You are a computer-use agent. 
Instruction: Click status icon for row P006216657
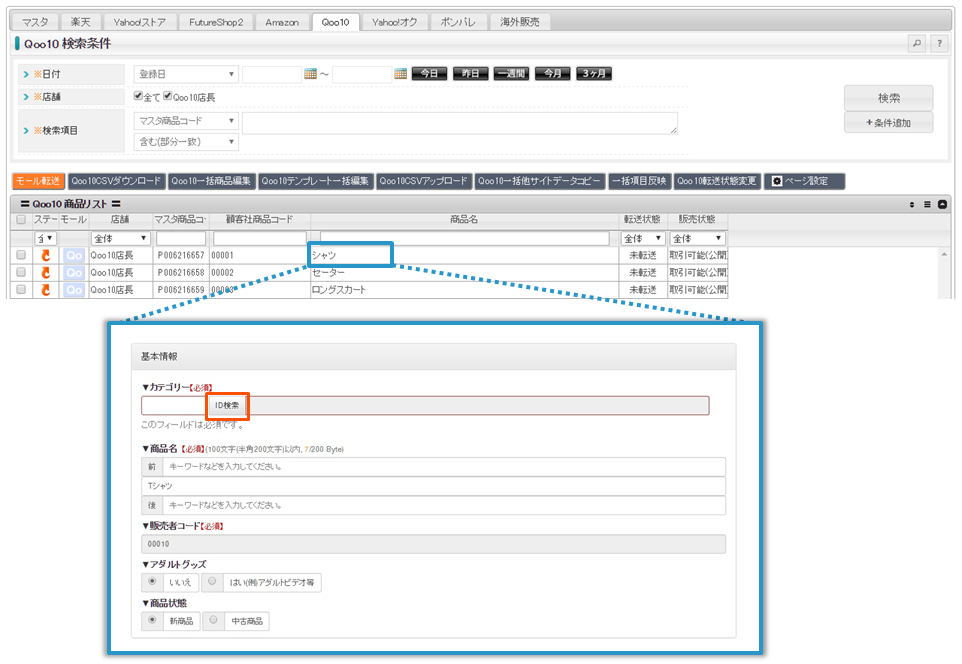coord(45,255)
